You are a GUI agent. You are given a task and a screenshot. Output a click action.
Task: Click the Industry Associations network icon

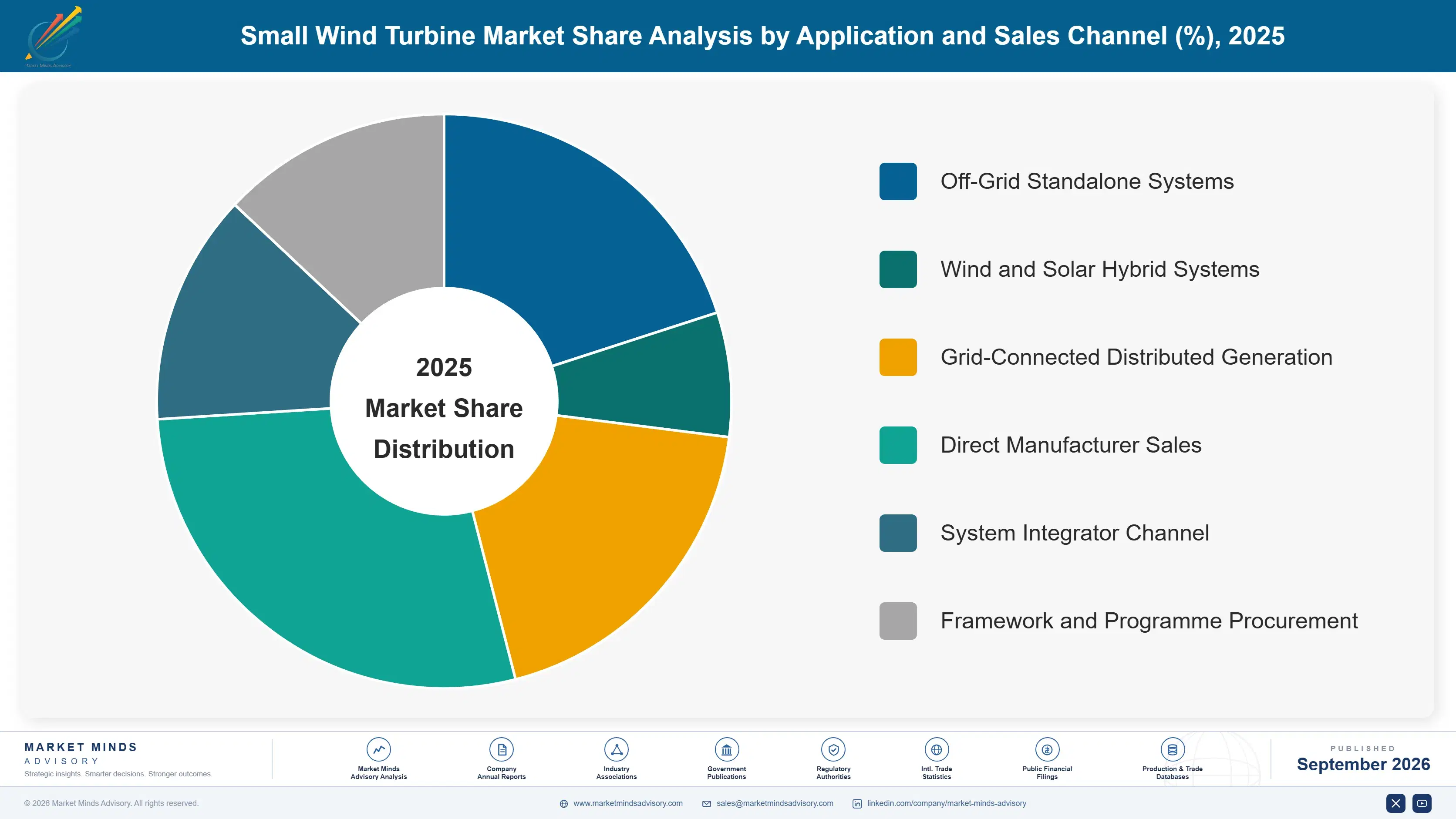coord(616,749)
